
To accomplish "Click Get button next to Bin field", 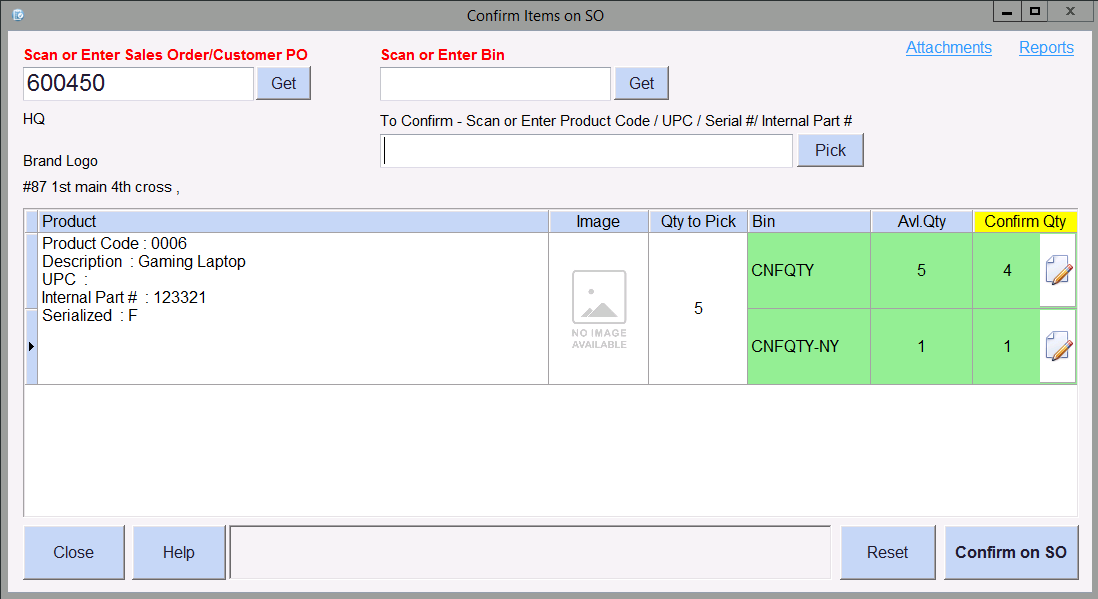I will (x=641, y=84).
